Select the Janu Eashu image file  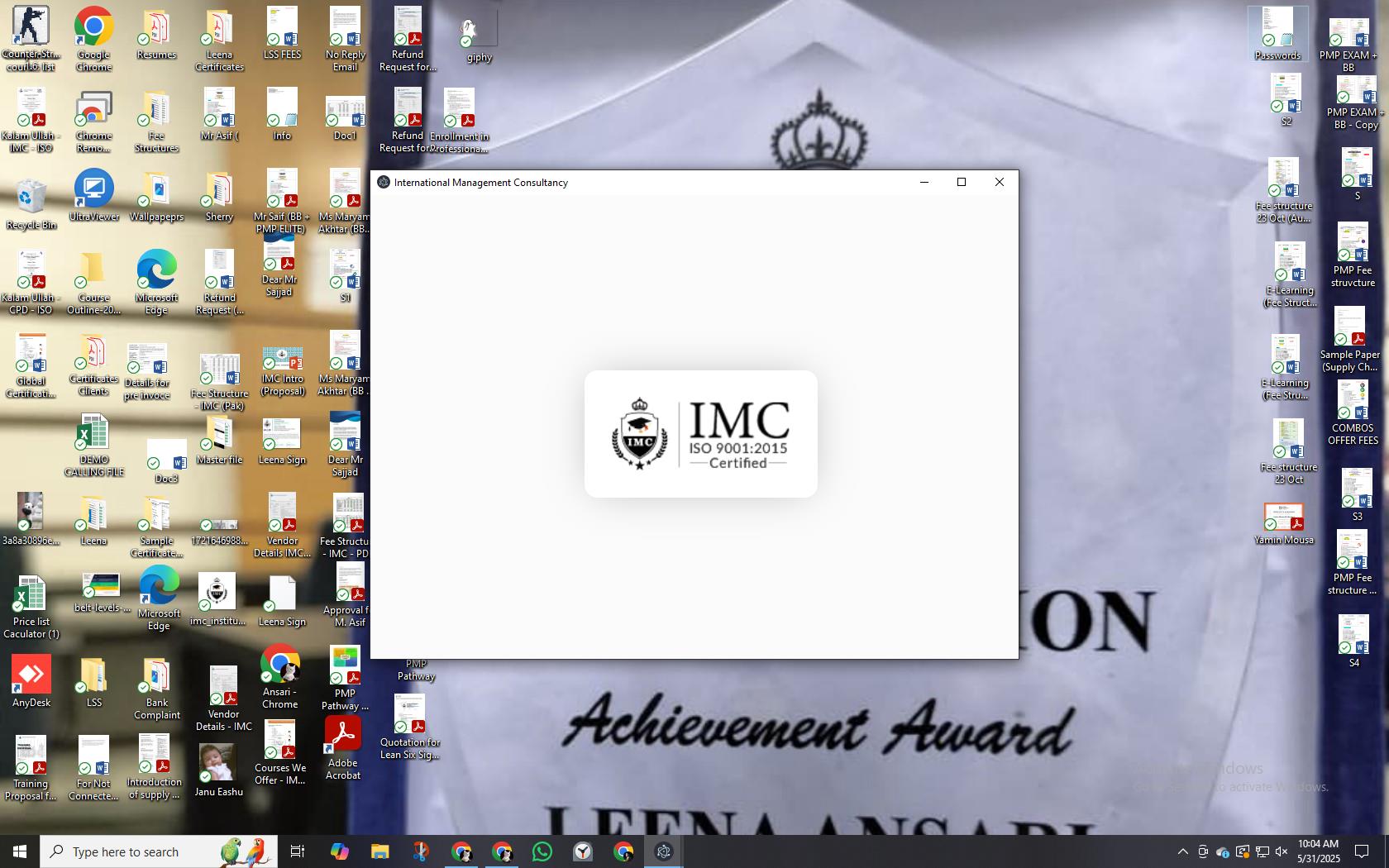coord(218,770)
